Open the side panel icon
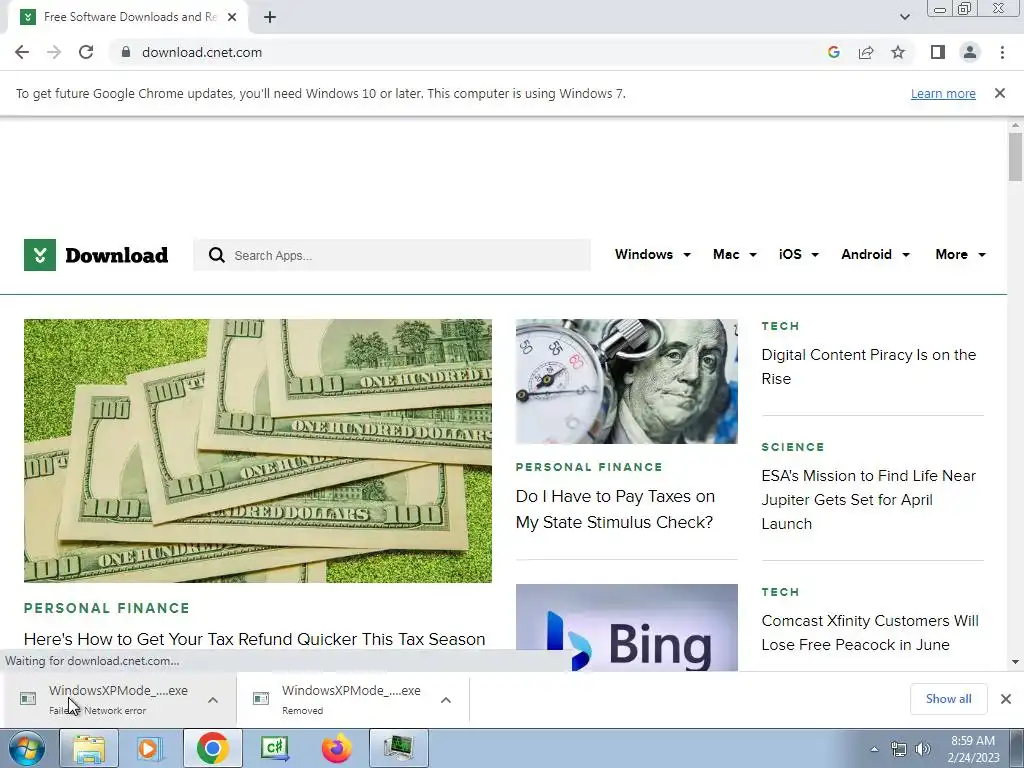The width and height of the screenshot is (1024, 768). tap(938, 52)
